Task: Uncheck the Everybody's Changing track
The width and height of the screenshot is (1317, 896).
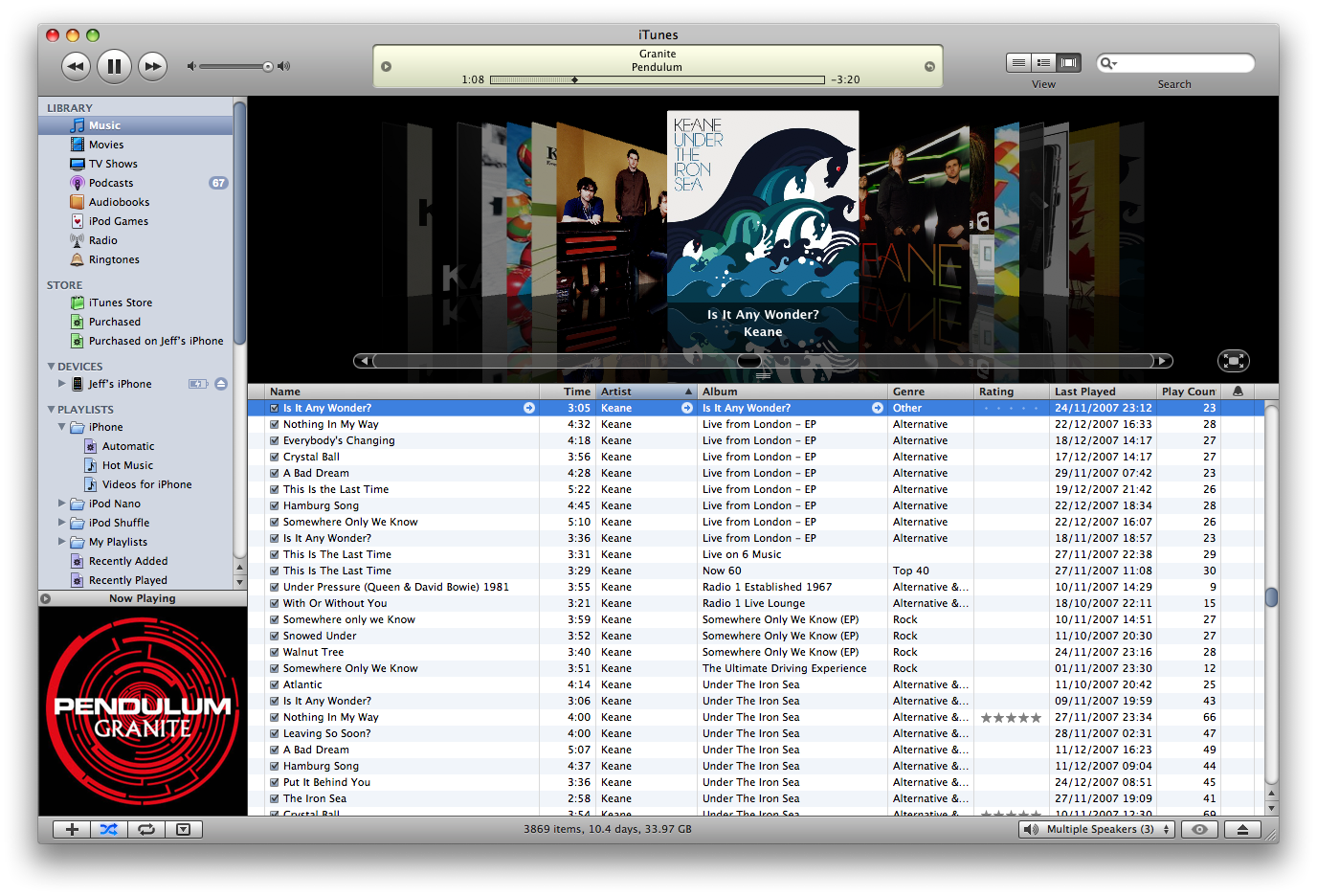Action: click(275, 440)
